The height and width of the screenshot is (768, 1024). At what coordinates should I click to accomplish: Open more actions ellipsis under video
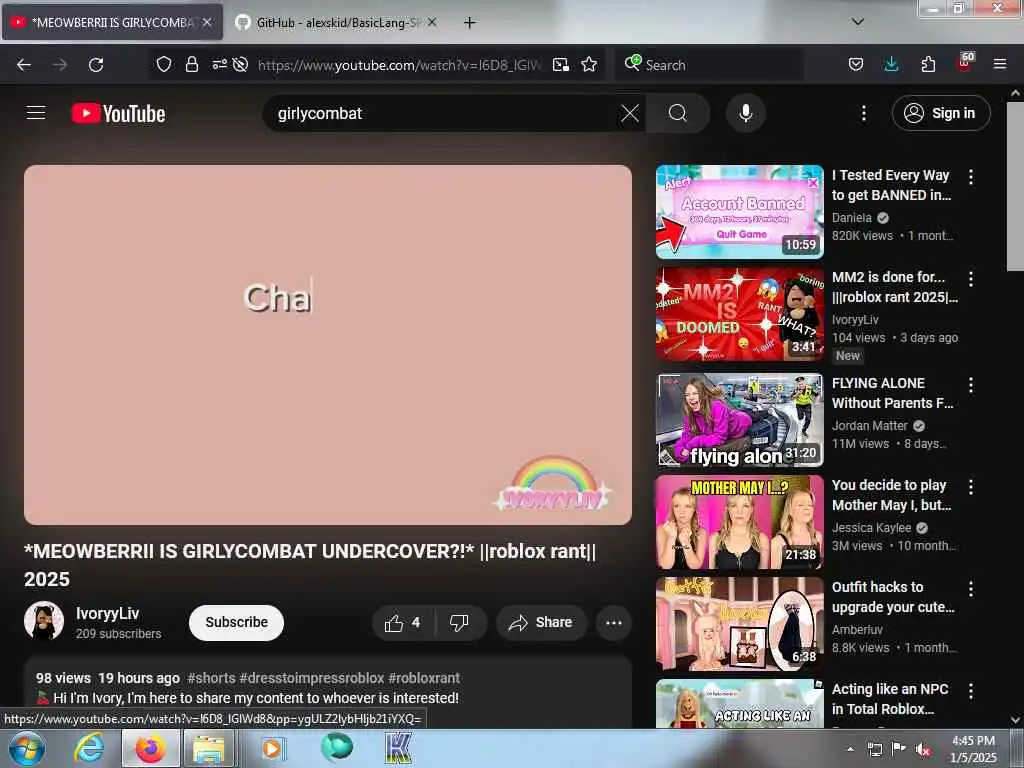613,623
